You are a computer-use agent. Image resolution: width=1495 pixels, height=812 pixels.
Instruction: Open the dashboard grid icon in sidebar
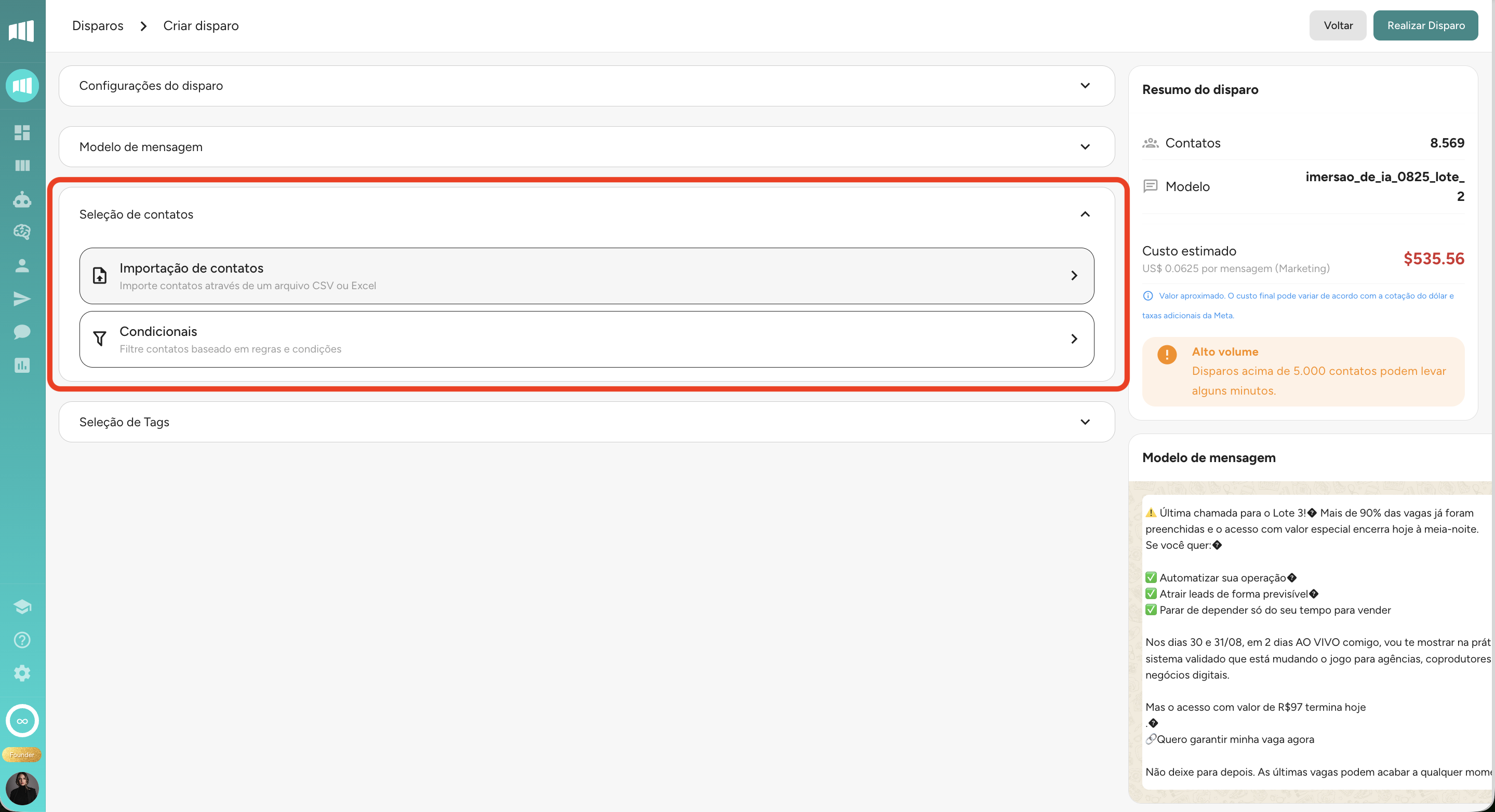(x=22, y=133)
